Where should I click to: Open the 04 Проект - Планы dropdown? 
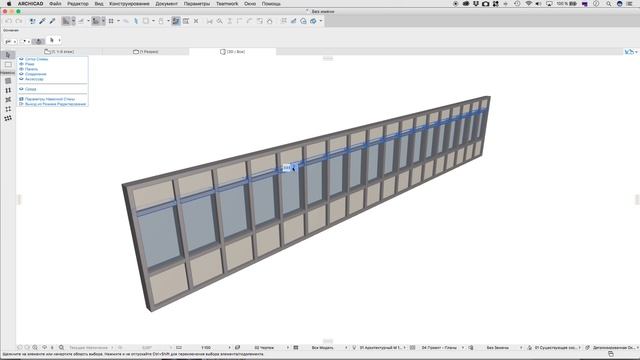[440, 348]
